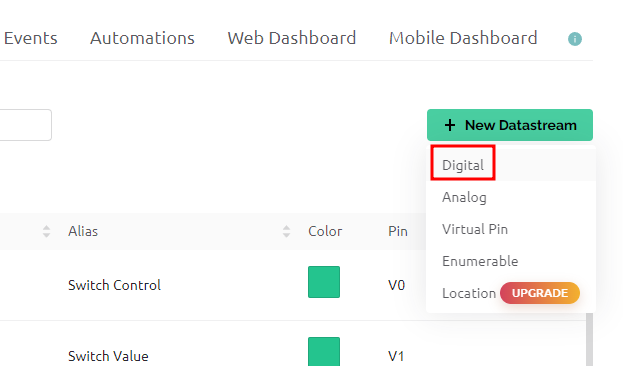Open the Web Dashboard tab

pos(292,39)
